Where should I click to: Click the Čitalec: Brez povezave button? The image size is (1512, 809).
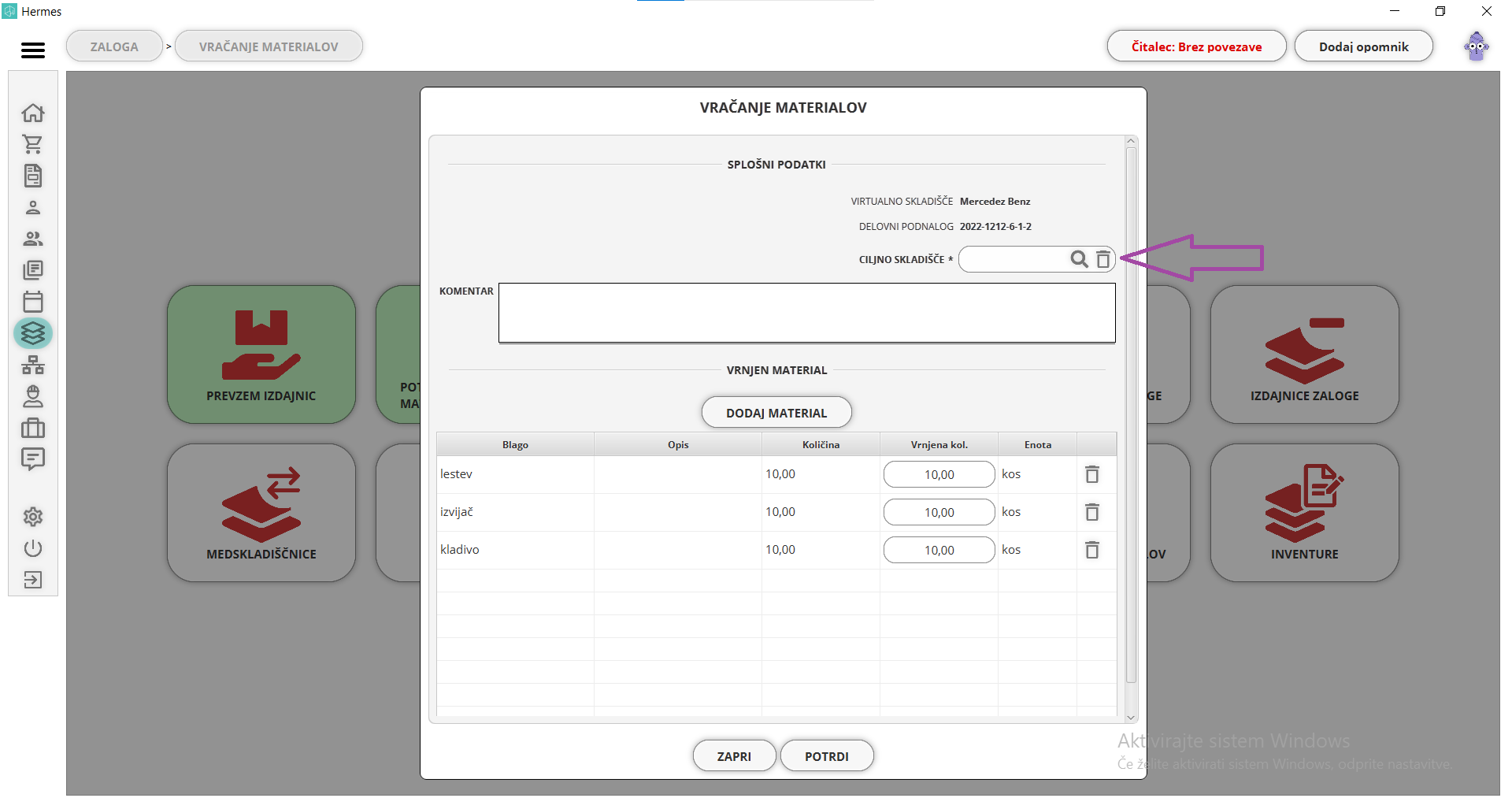click(1196, 46)
